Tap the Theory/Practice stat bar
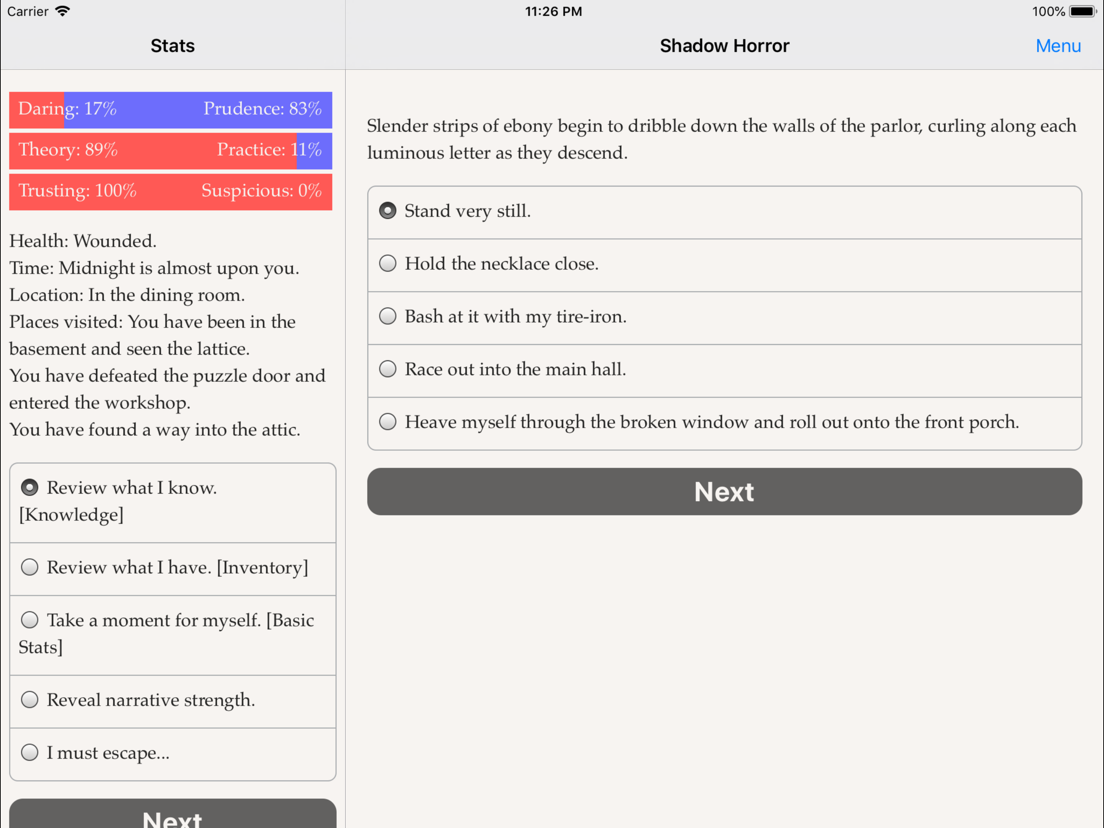Image resolution: width=1104 pixels, height=828 pixels. pos(170,151)
